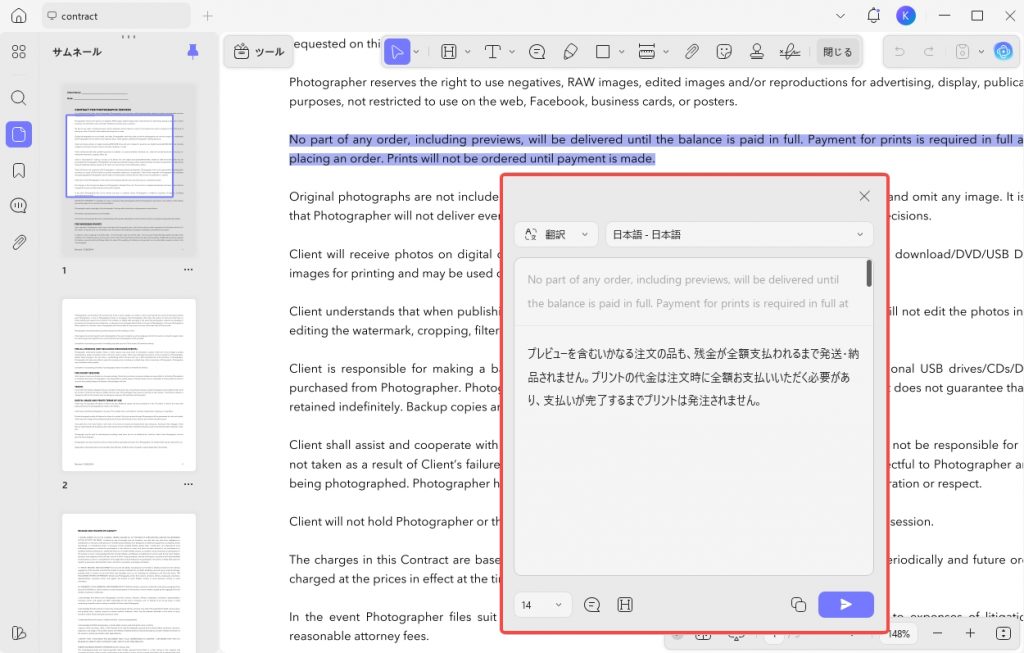Open page 1 thumbnail options menu
Screen dimensions: 1024x653
click(188, 270)
